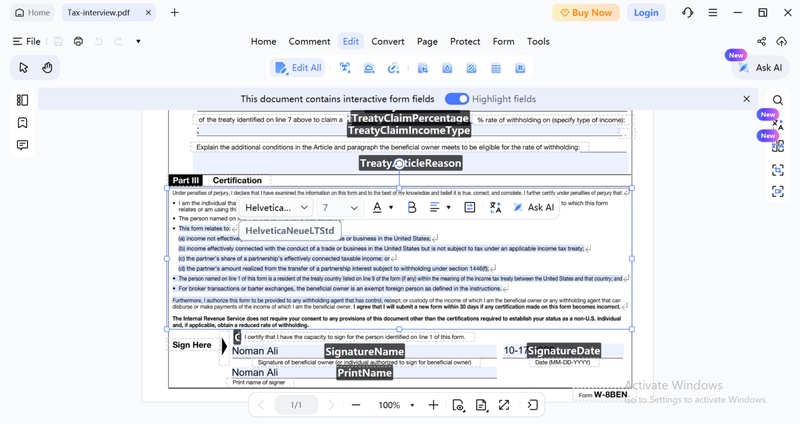Click the text box properties icon
The height and width of the screenshot is (424, 800).
tap(470, 207)
